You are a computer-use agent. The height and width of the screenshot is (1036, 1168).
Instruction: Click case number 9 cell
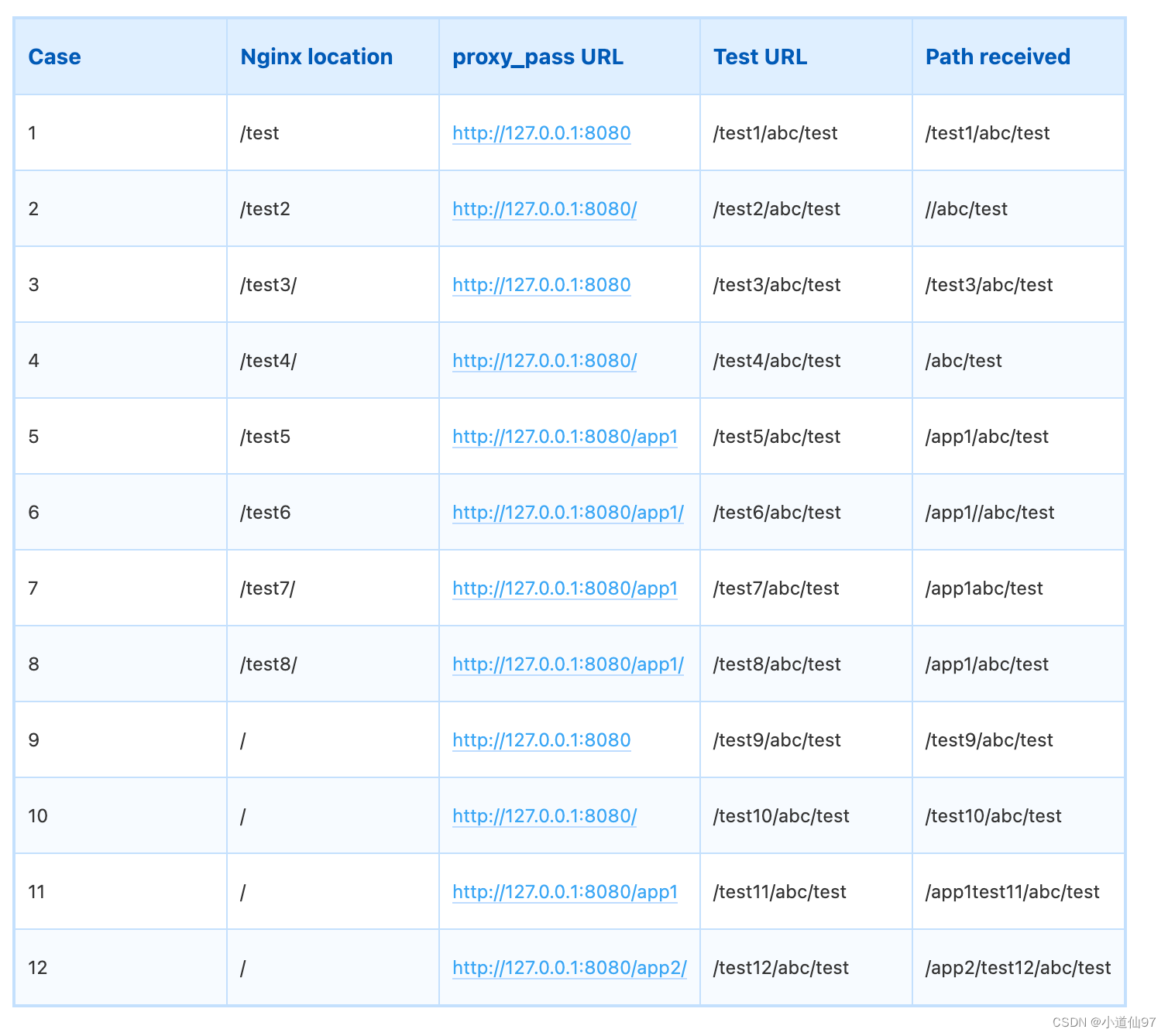pyautogui.click(x=121, y=740)
